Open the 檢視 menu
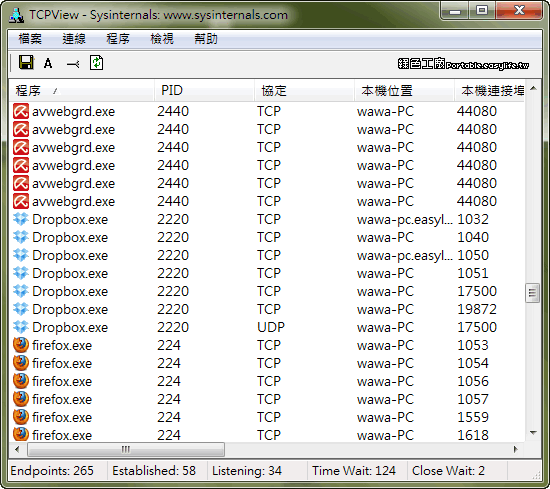Image resolution: width=550 pixels, height=489 pixels. coord(162,39)
